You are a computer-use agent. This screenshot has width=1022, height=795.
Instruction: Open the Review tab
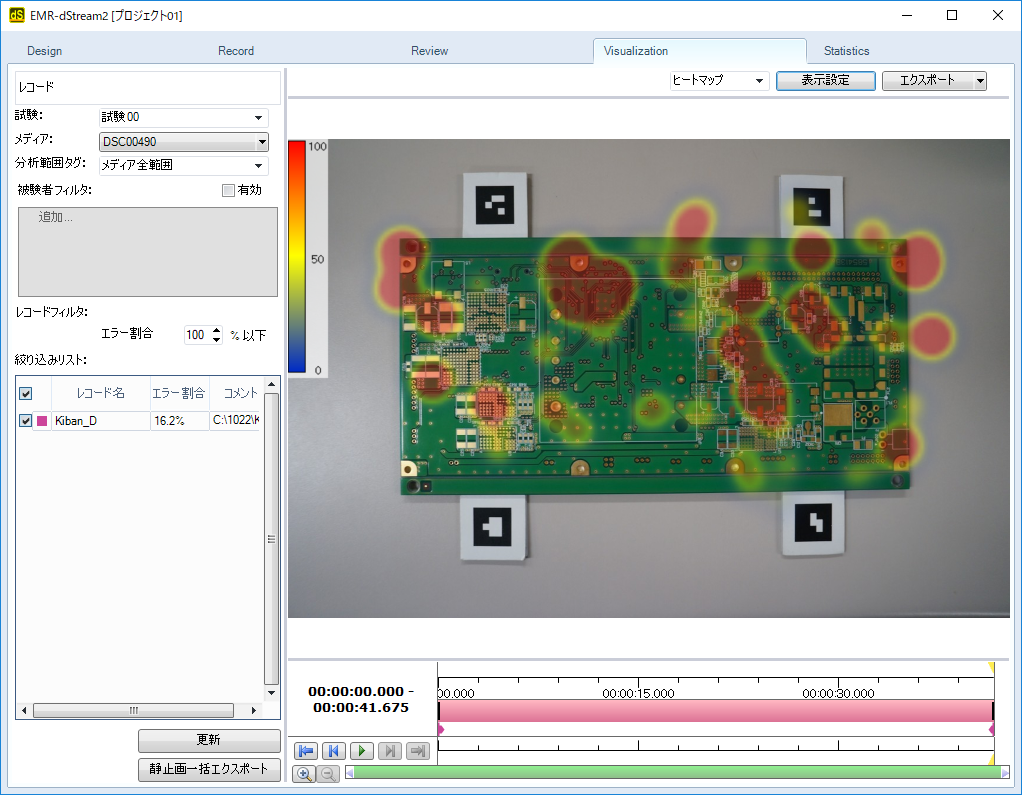pyautogui.click(x=429, y=51)
